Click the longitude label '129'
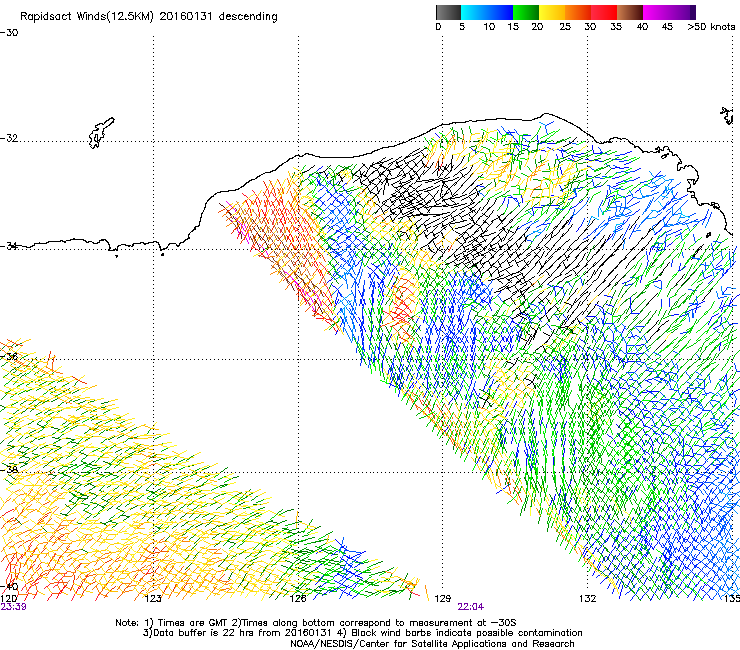This screenshot has width=740, height=650. (443, 599)
